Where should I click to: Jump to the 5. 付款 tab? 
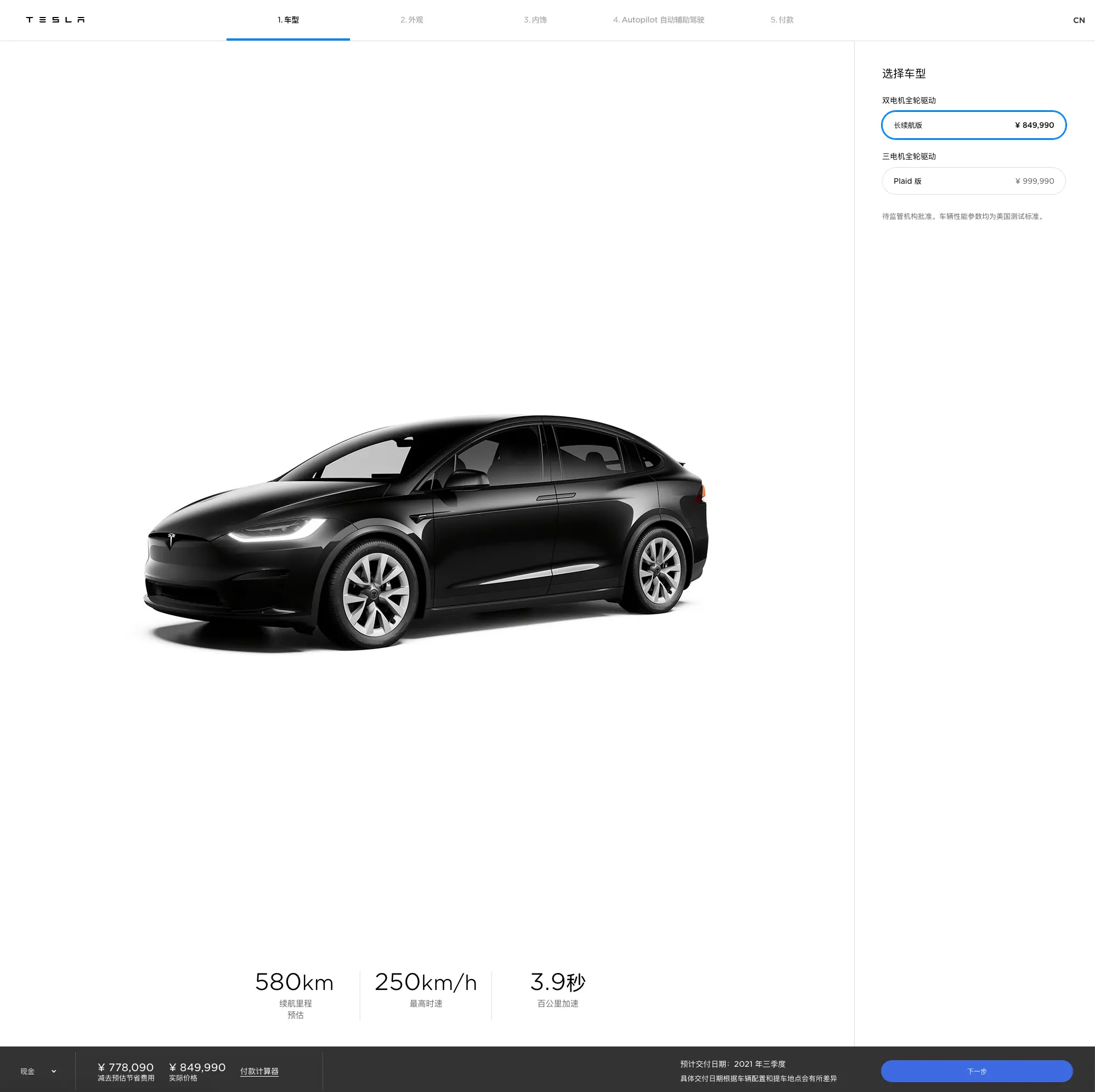[x=782, y=20]
